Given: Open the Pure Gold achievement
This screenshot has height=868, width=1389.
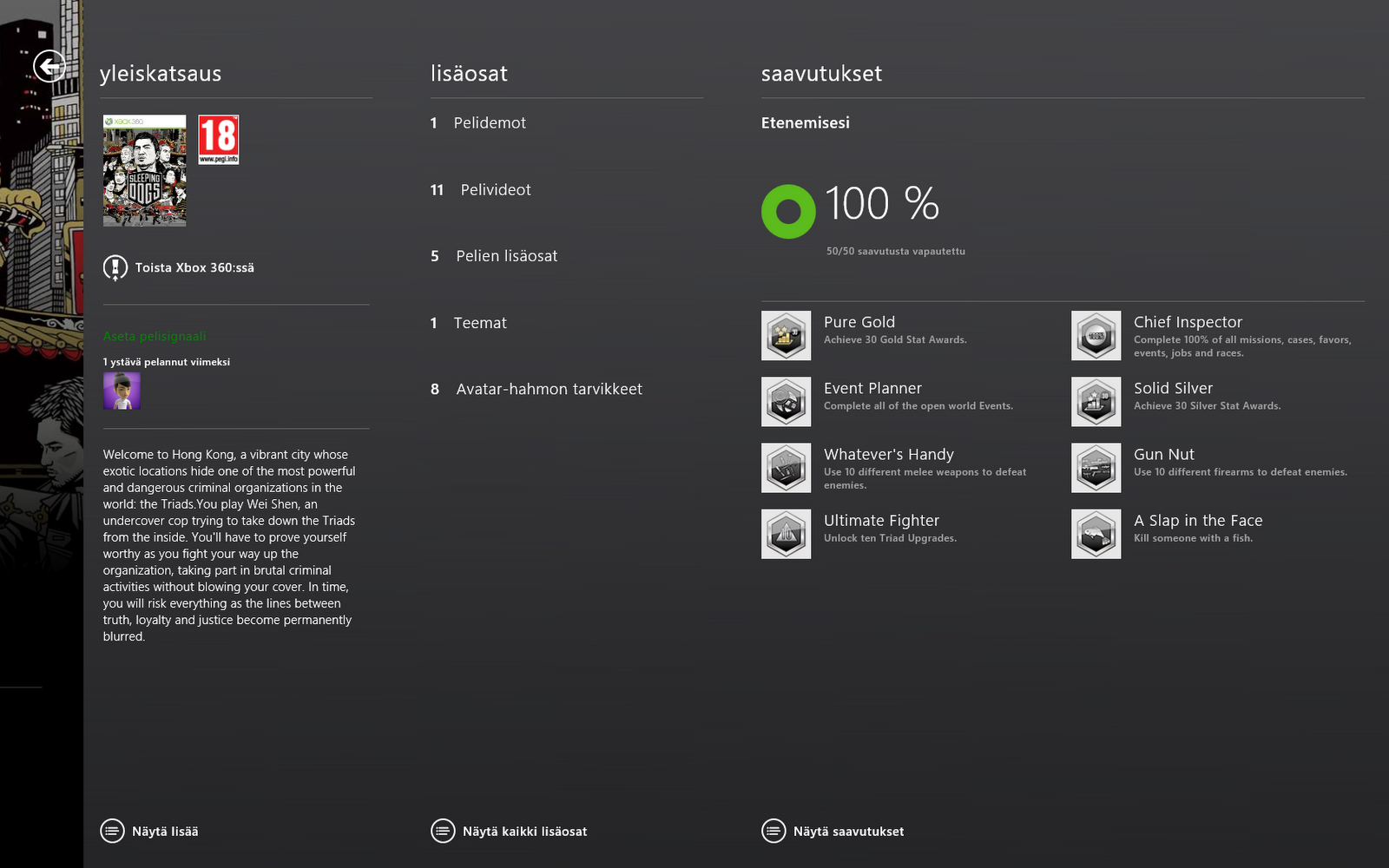Looking at the screenshot, I should pyautogui.click(x=895, y=330).
